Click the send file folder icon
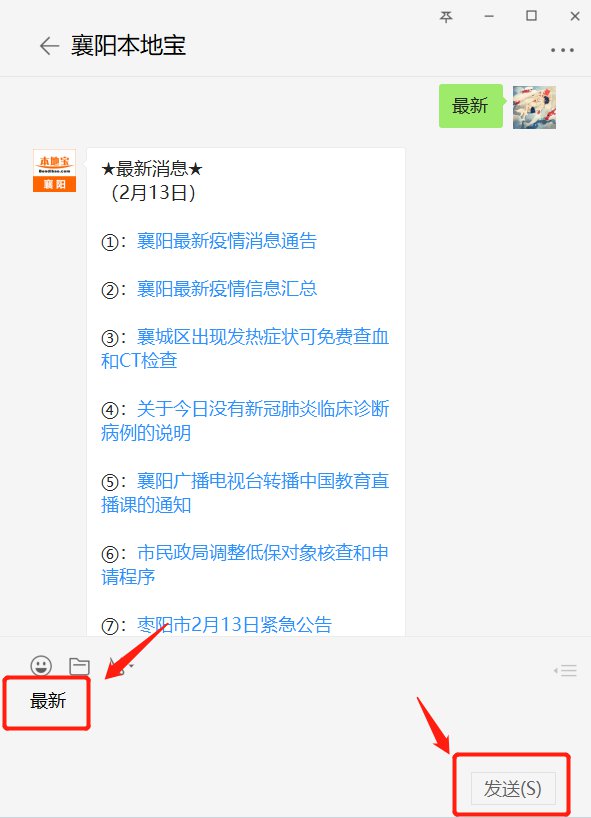The width and height of the screenshot is (591, 818). click(79, 666)
